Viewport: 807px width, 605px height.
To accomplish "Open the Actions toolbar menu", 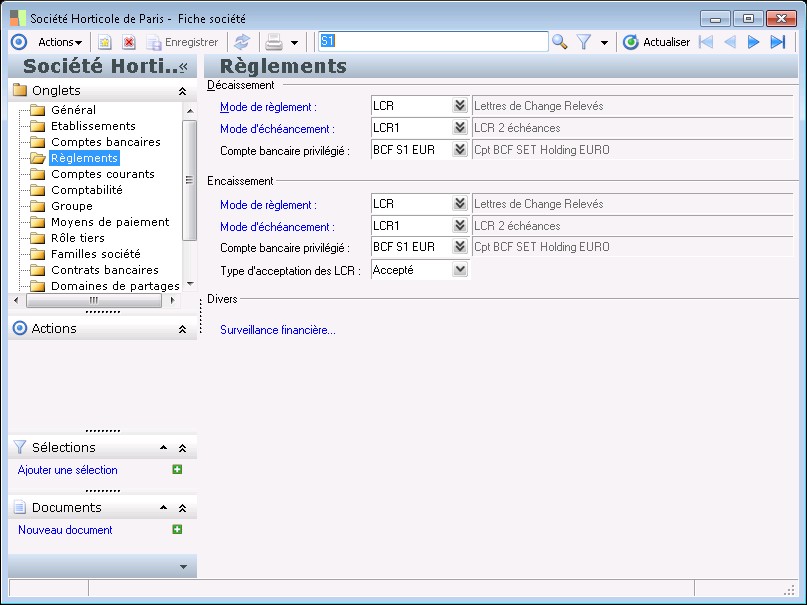I will pos(59,42).
